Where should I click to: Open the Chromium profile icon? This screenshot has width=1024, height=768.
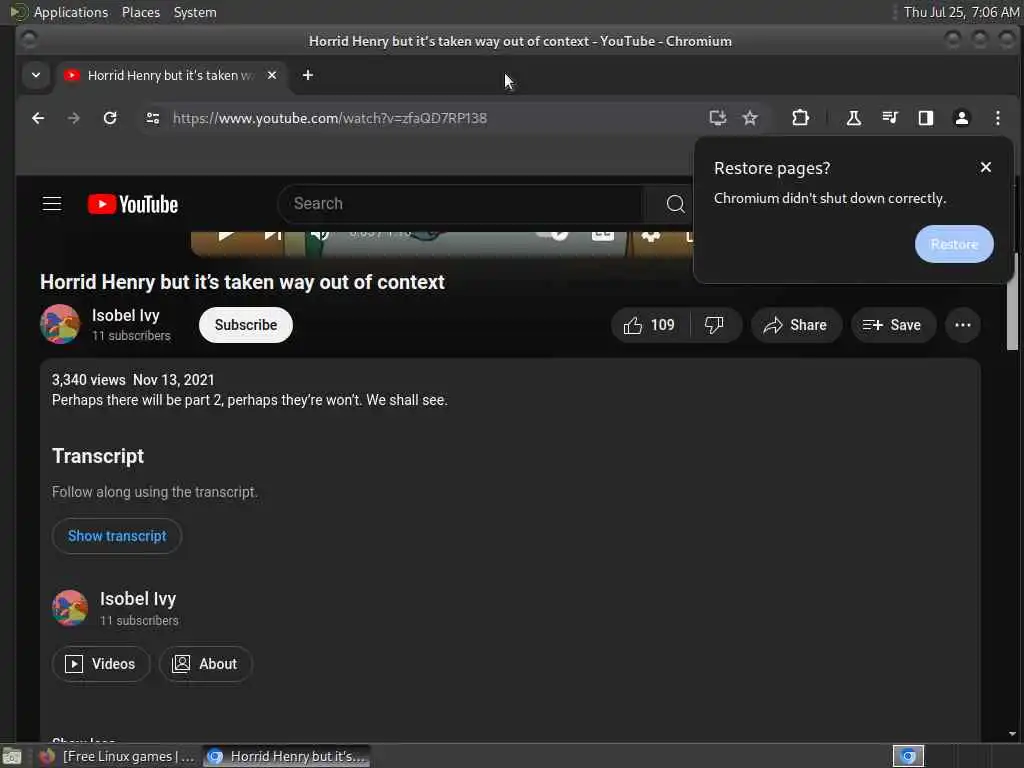(x=961, y=118)
